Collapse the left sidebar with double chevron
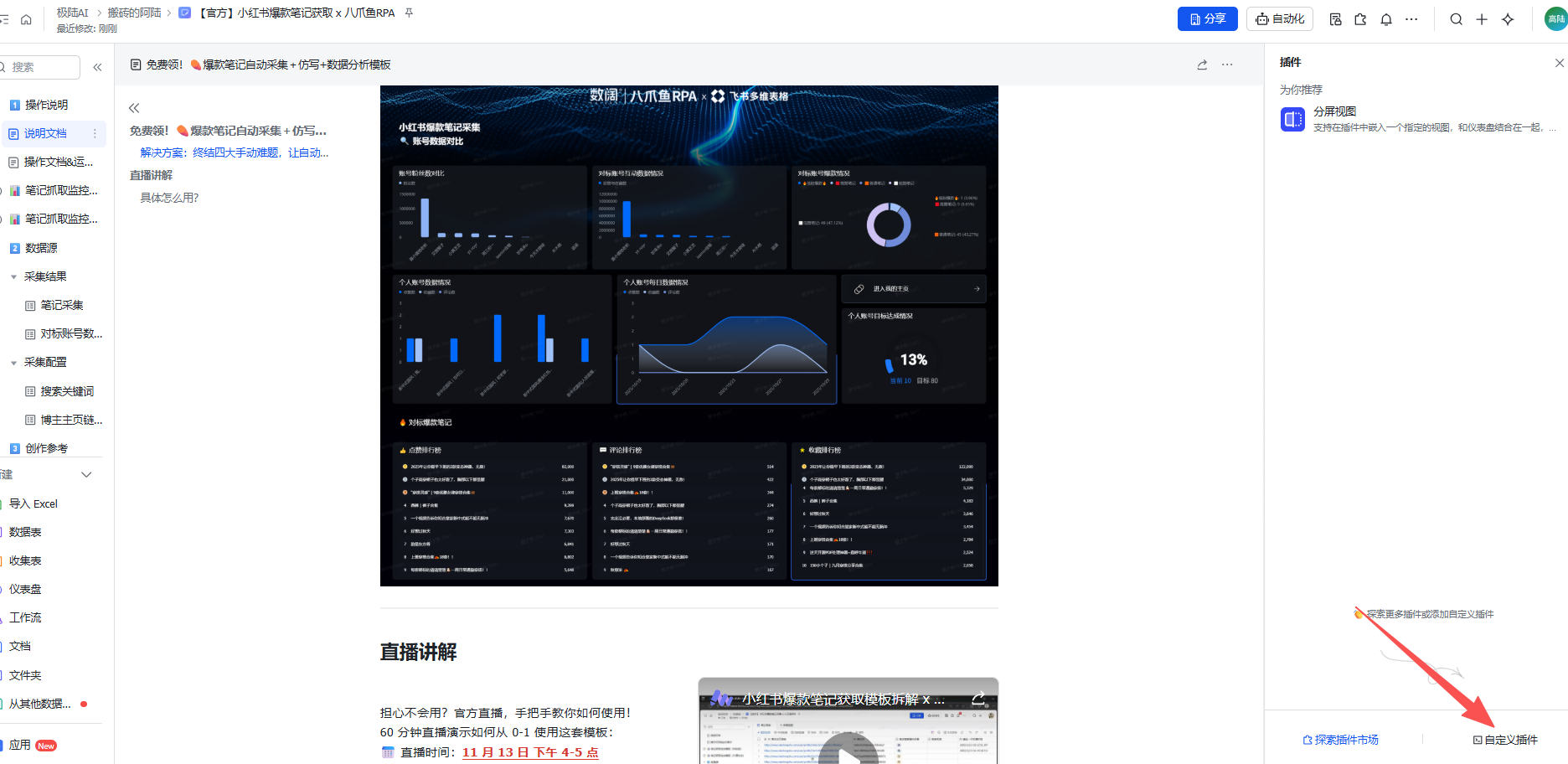 point(97,67)
